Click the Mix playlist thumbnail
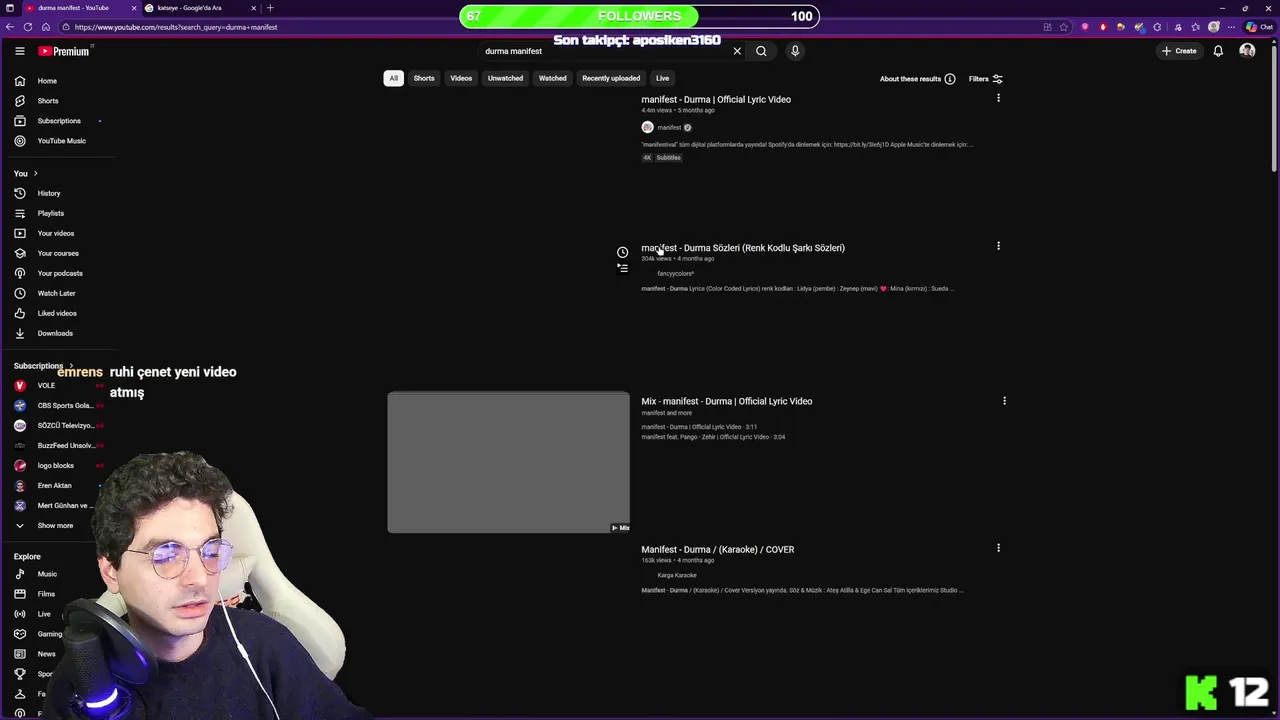Viewport: 1280px width, 720px height. pos(509,462)
